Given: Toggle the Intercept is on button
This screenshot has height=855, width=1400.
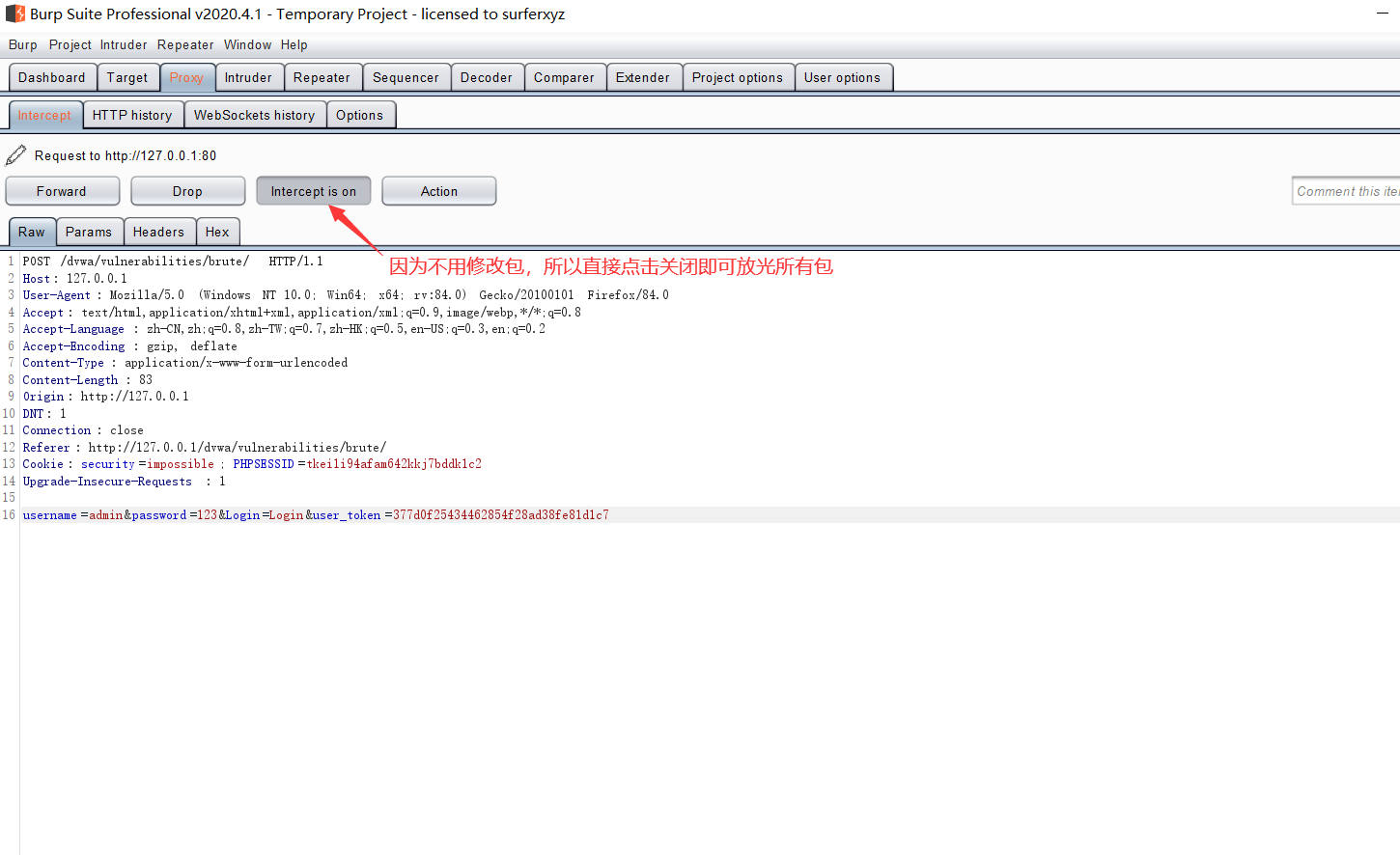Looking at the screenshot, I should pos(314,191).
